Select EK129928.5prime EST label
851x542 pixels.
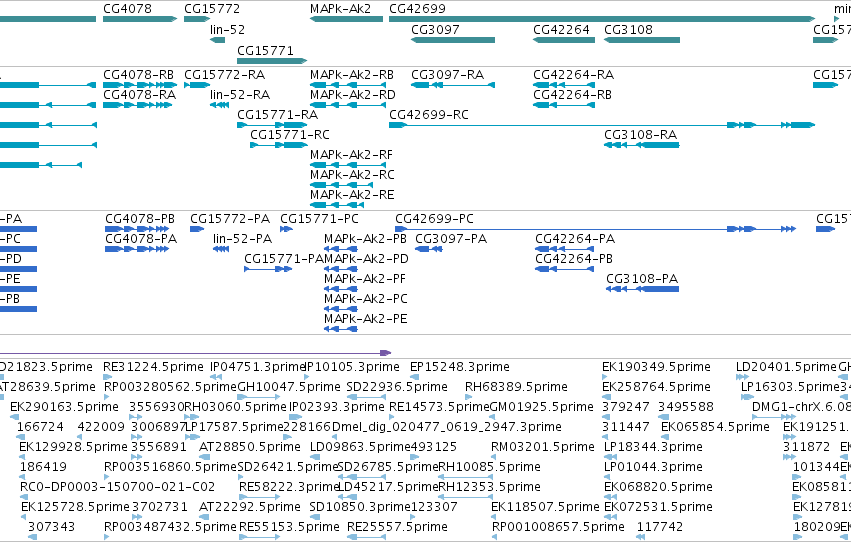tap(73, 447)
